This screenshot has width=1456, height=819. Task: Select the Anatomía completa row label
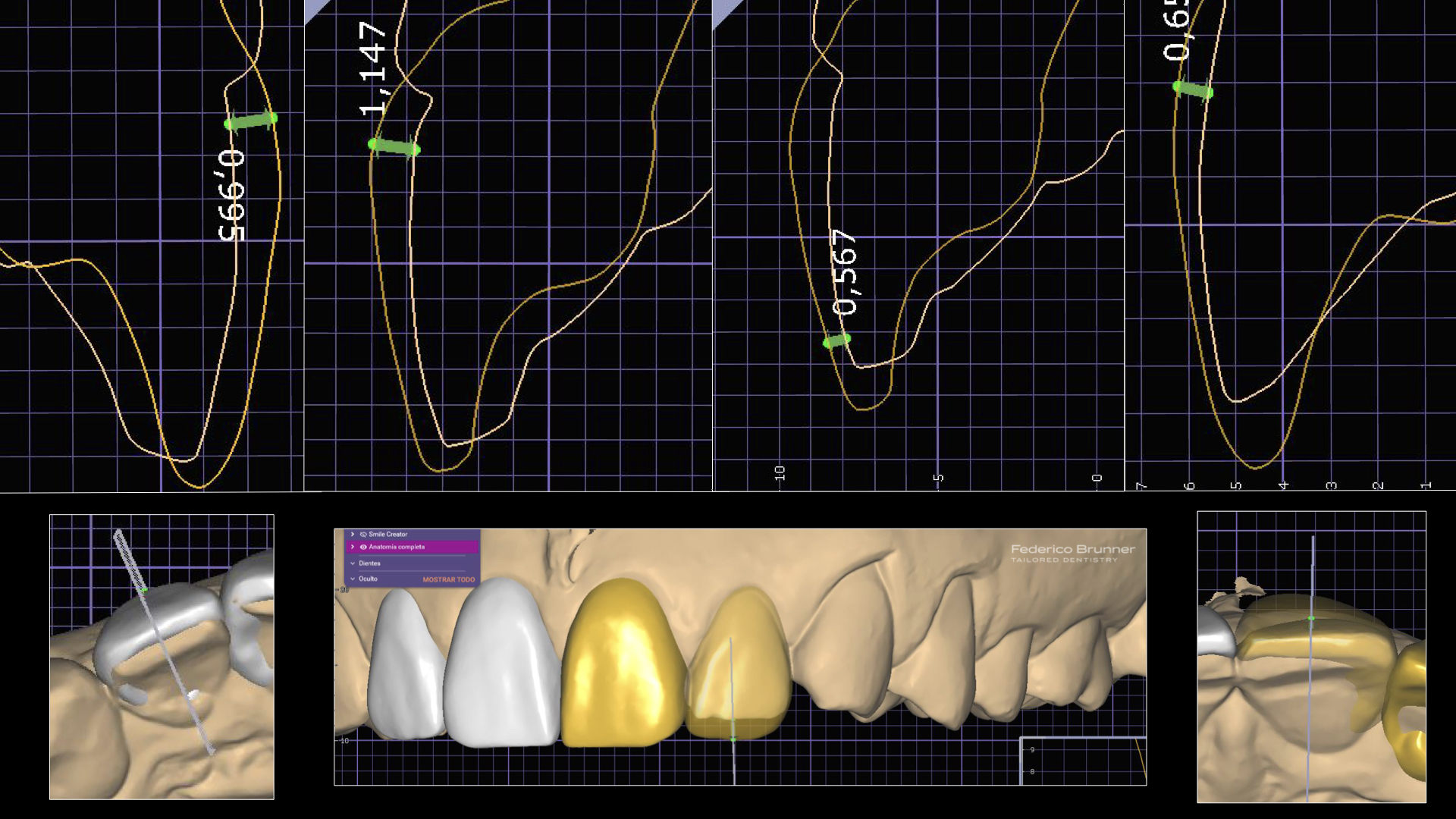tap(397, 547)
